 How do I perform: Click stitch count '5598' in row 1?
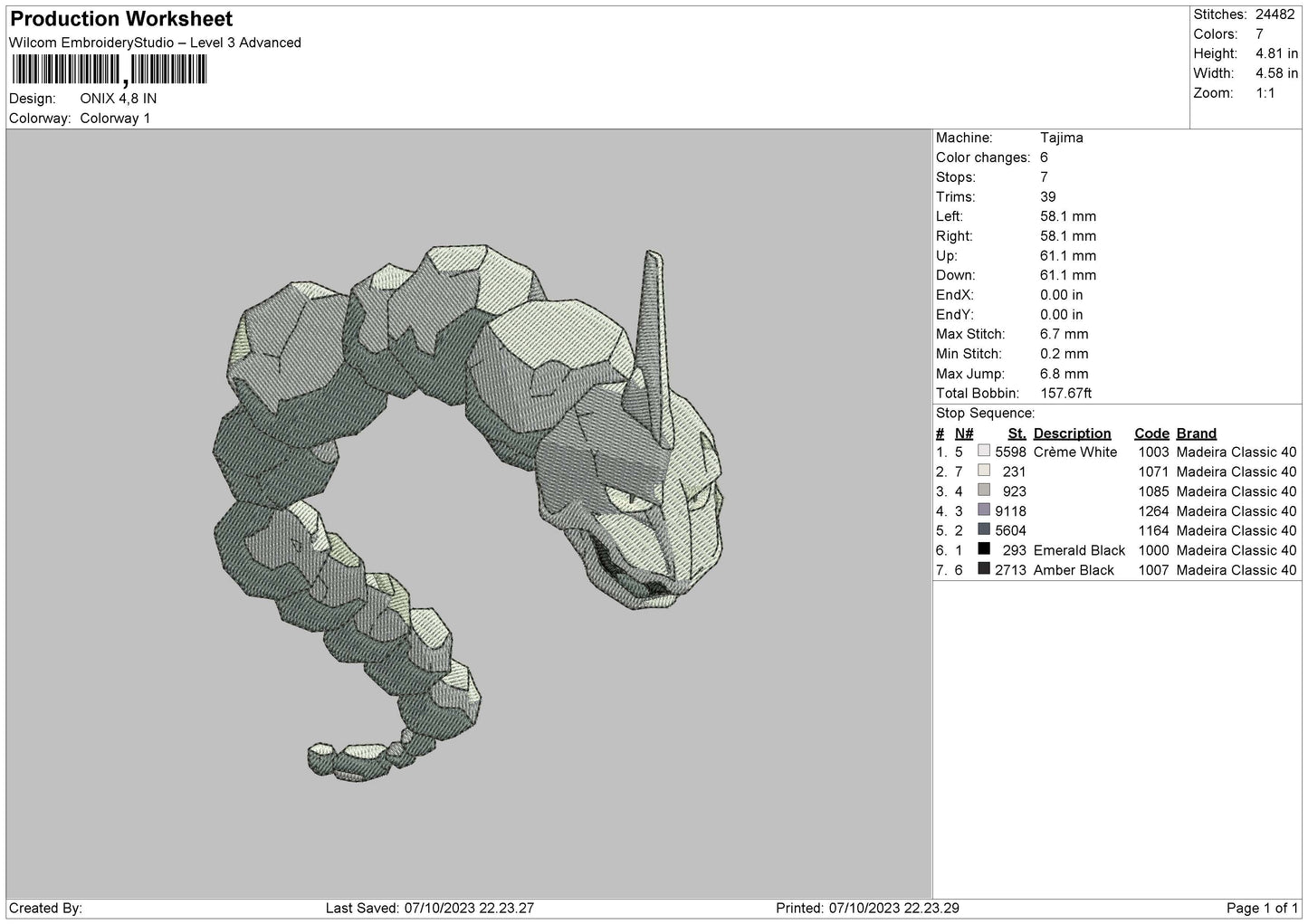[x=1010, y=452]
